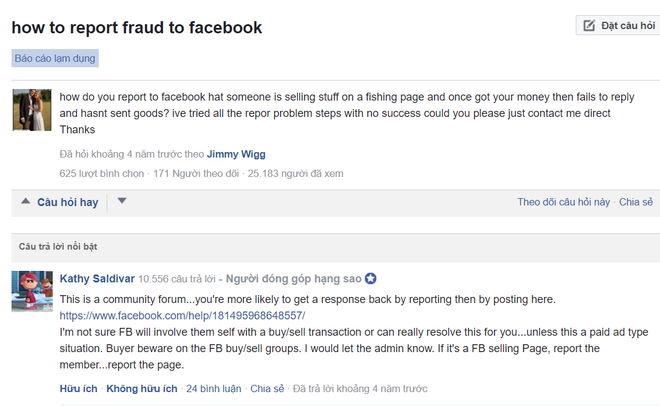Open the facebook.com/help link
The height and width of the screenshot is (406, 660).
coord(182,315)
